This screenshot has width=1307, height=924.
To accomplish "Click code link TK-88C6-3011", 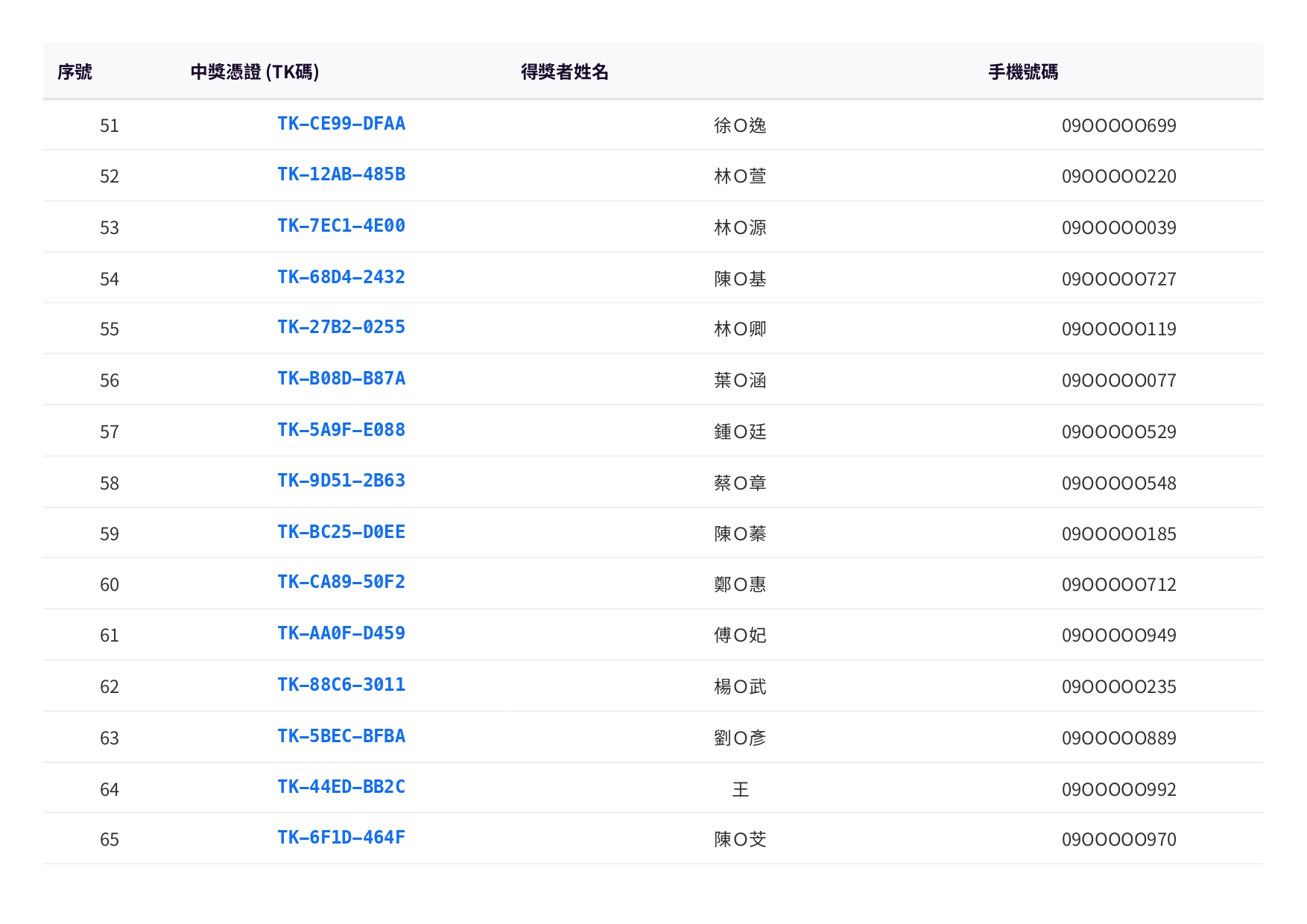I will pos(341,685).
